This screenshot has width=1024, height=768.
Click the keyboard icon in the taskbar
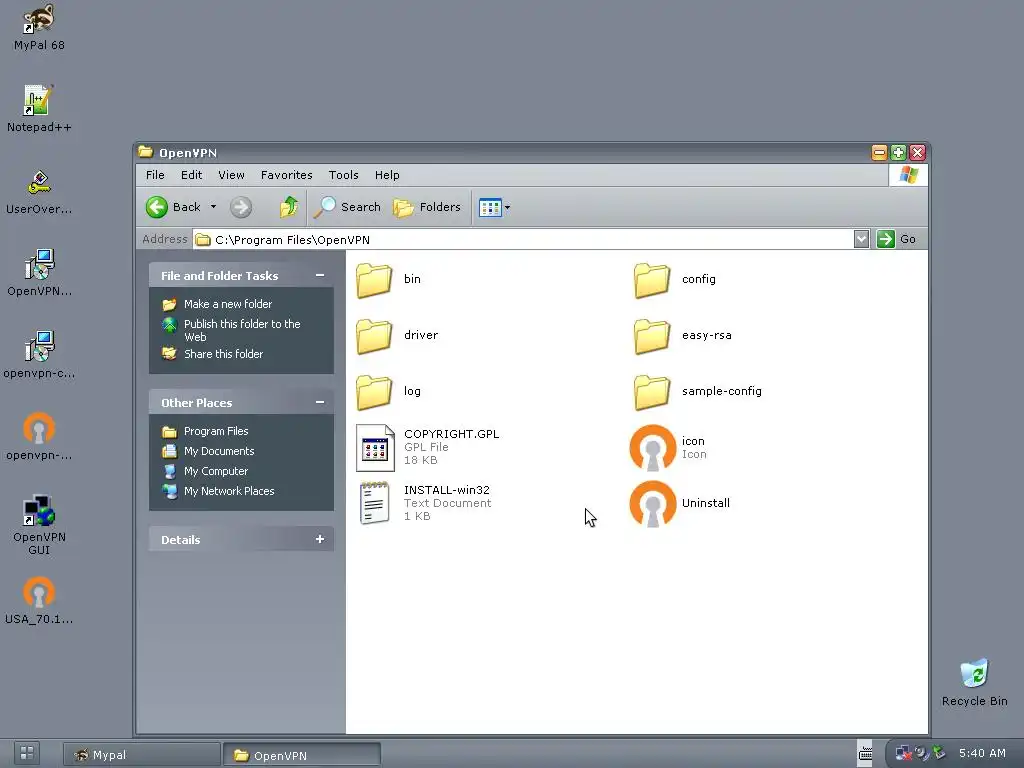(865, 754)
